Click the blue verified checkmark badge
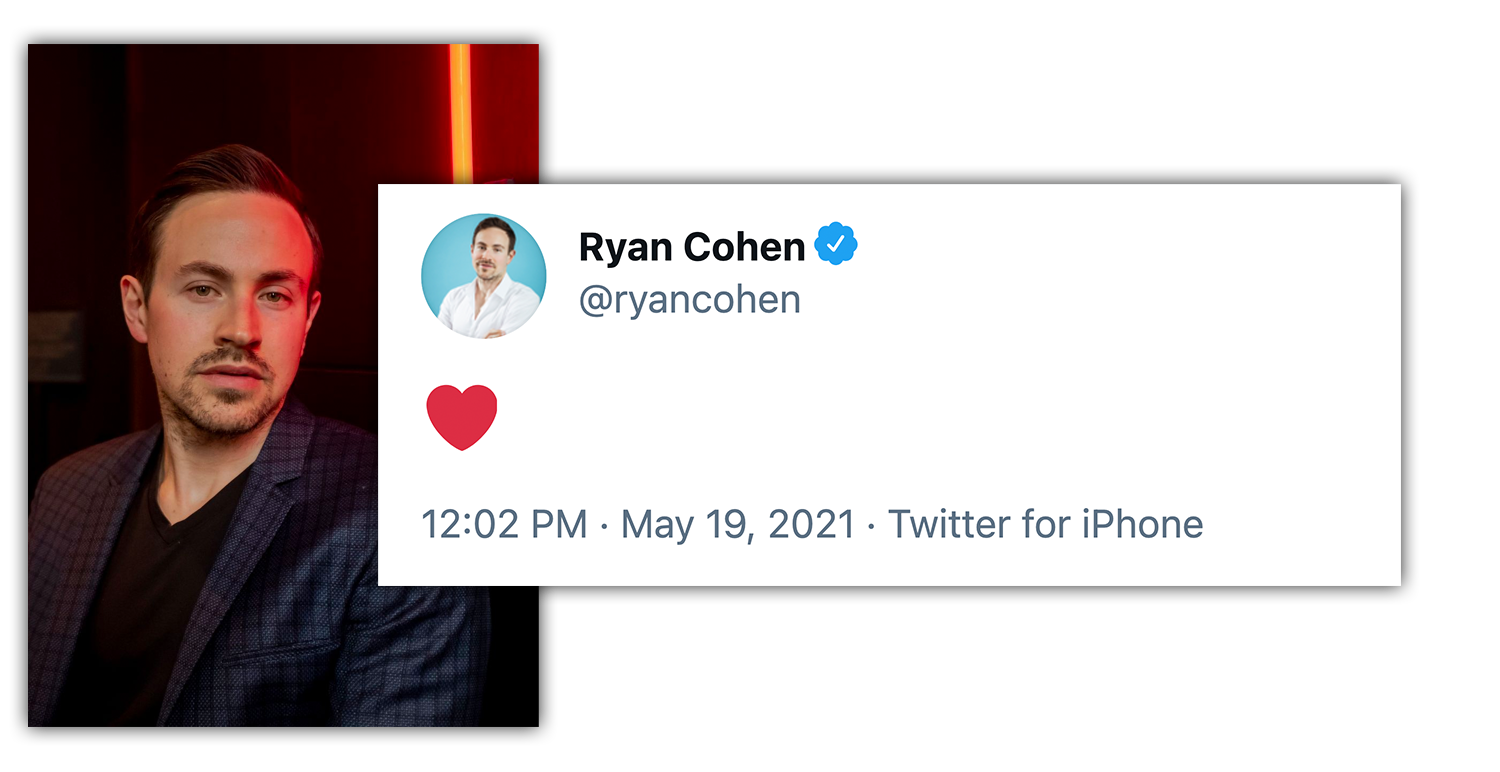The image size is (1500, 772). tap(836, 245)
